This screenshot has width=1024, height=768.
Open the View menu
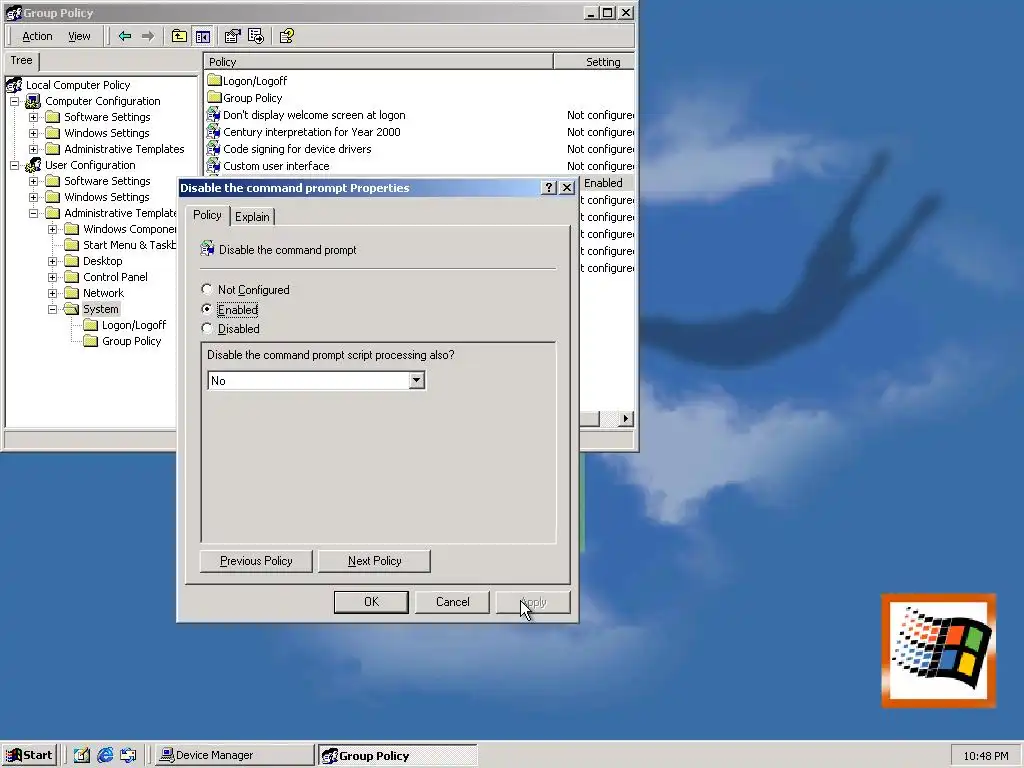79,37
